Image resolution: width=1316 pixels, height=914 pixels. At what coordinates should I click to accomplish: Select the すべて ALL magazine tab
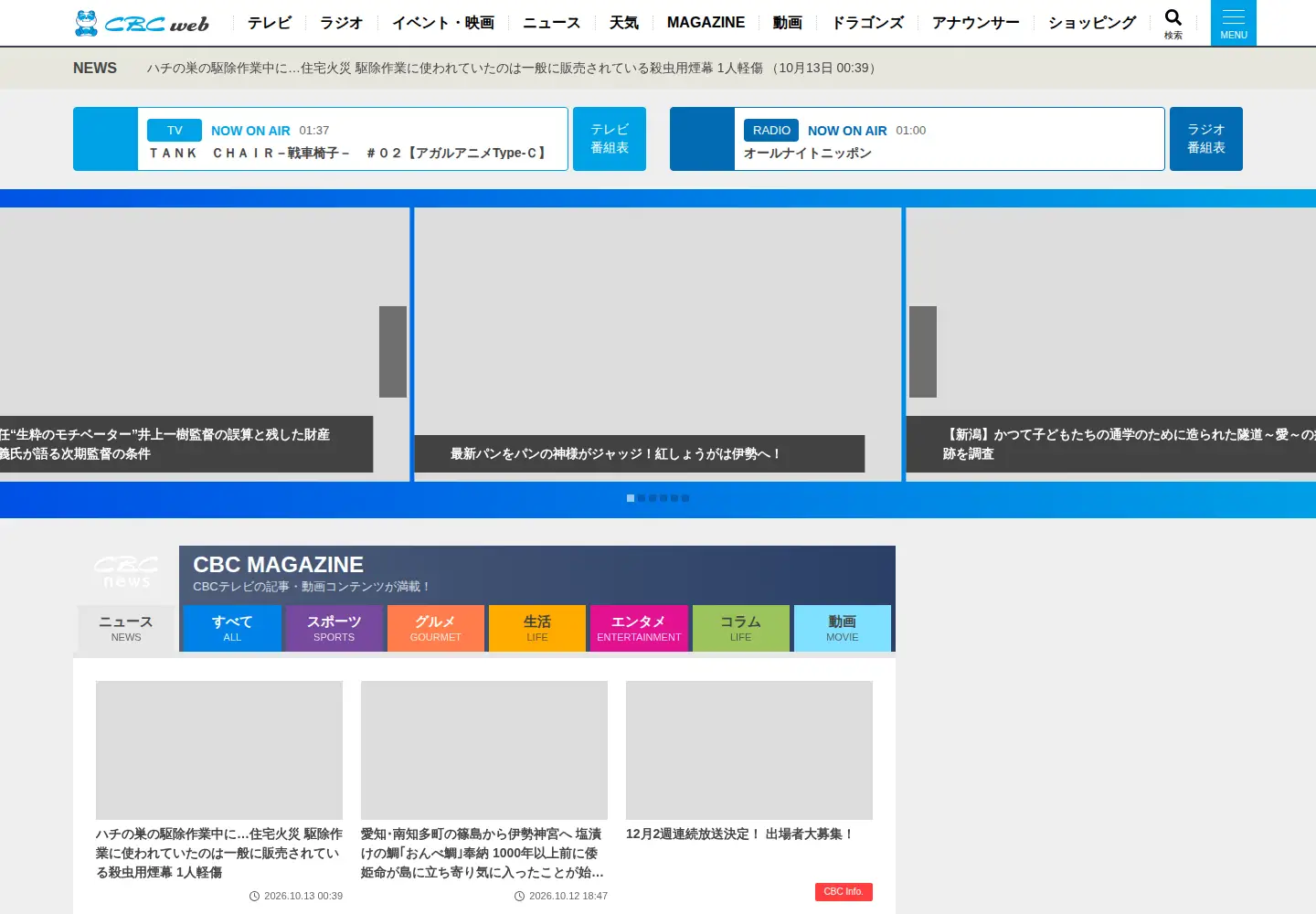pyautogui.click(x=232, y=628)
